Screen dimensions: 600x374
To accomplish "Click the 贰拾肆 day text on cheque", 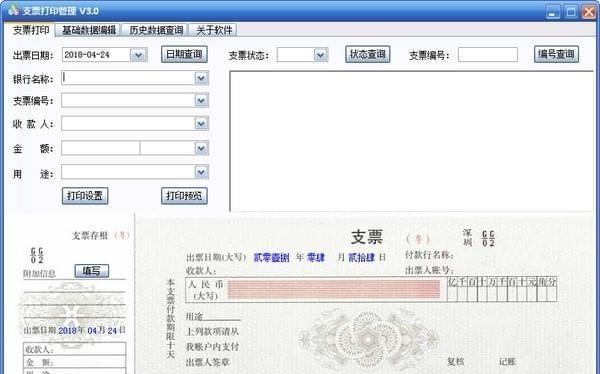I will [x=361, y=258].
